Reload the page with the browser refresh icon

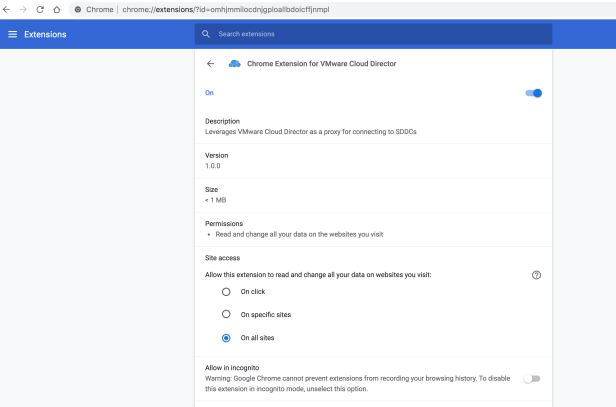[39, 9]
